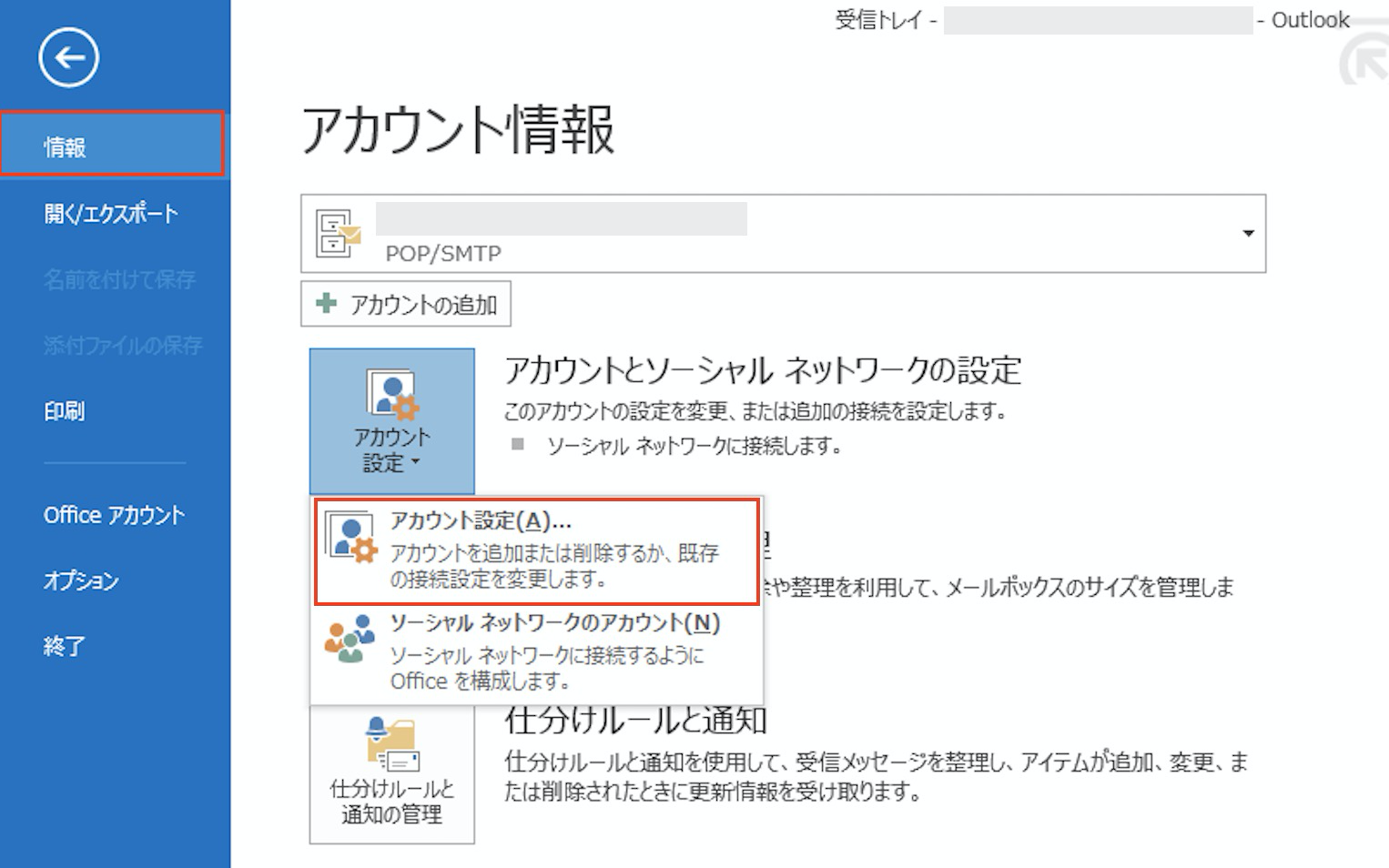Open Office アカウント page

(115, 515)
